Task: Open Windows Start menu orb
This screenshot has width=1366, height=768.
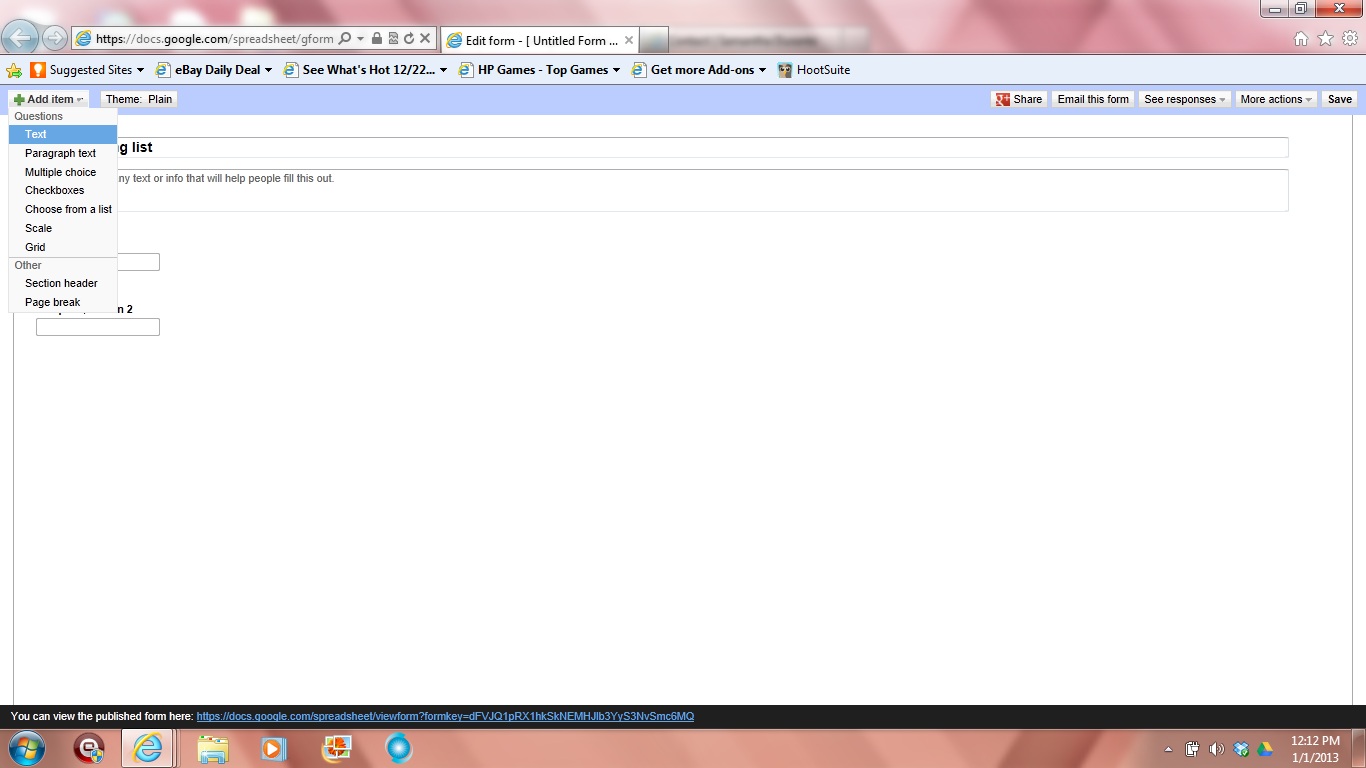Action: [27, 748]
